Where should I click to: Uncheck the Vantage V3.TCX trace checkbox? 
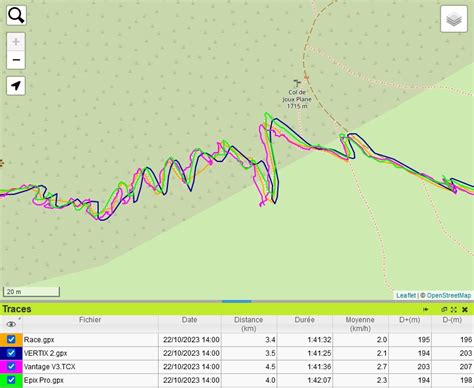click(11, 366)
